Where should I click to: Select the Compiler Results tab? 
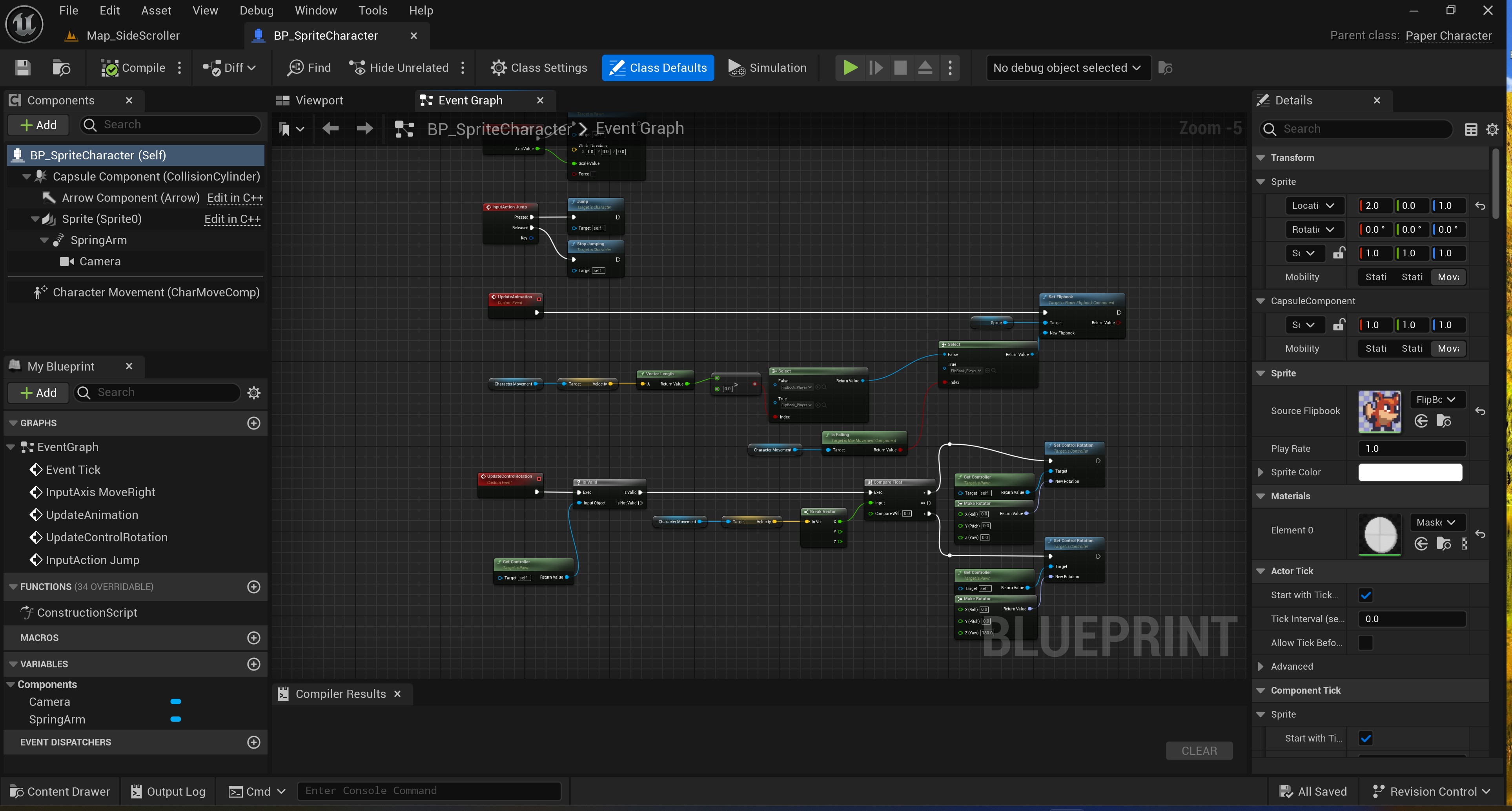coord(341,694)
